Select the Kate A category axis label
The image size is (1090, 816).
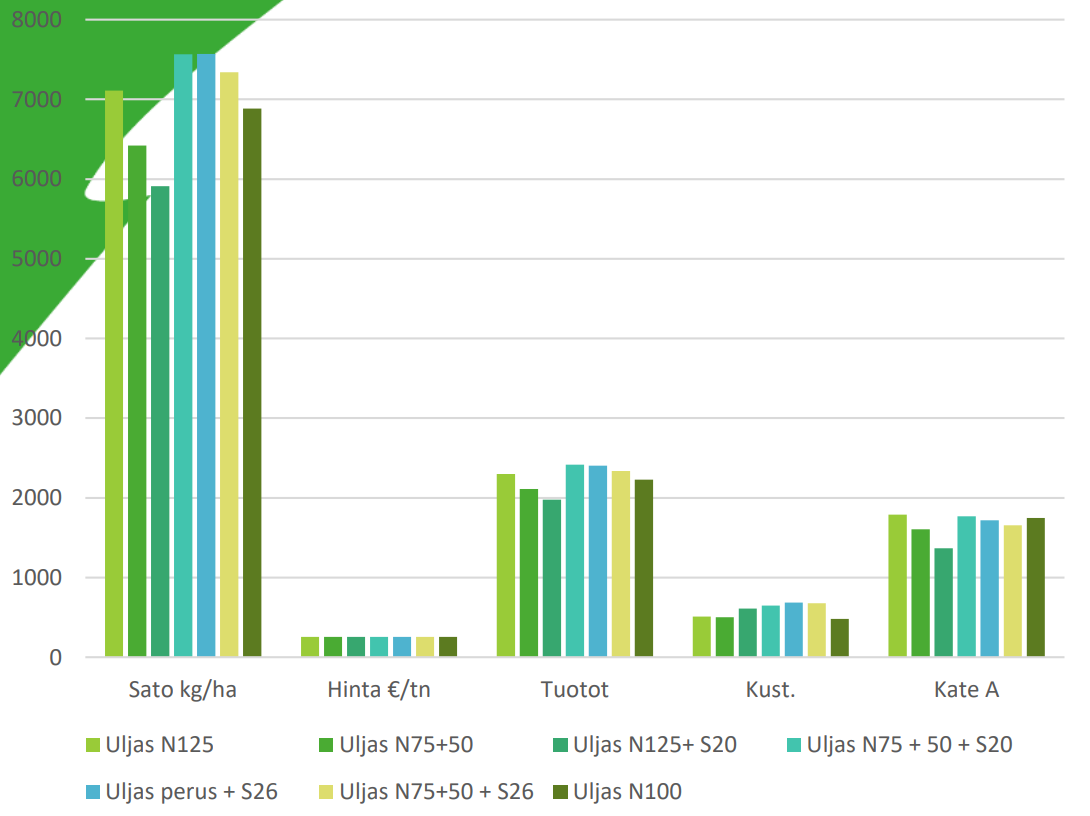pos(966,690)
